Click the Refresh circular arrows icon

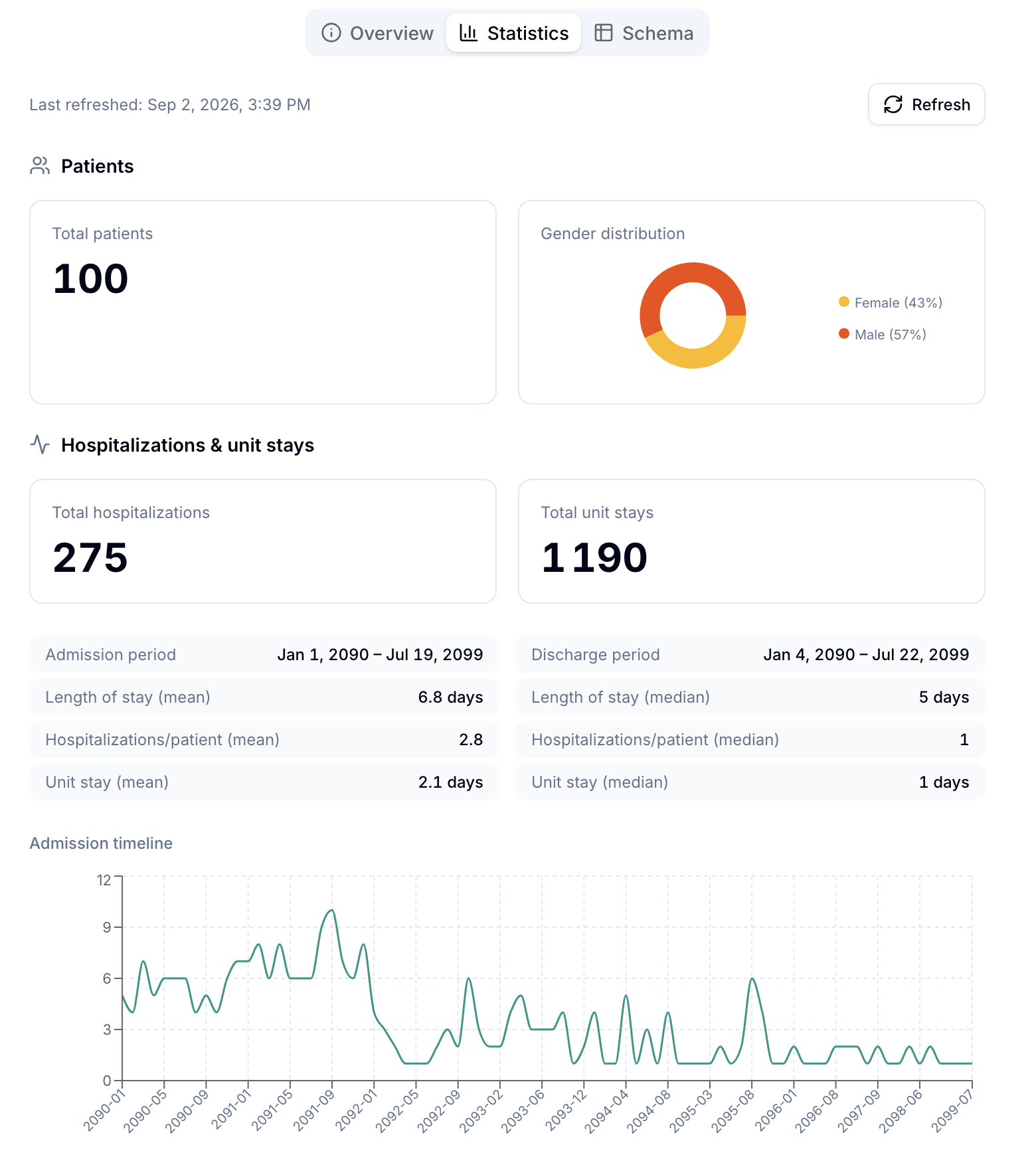[x=893, y=104]
